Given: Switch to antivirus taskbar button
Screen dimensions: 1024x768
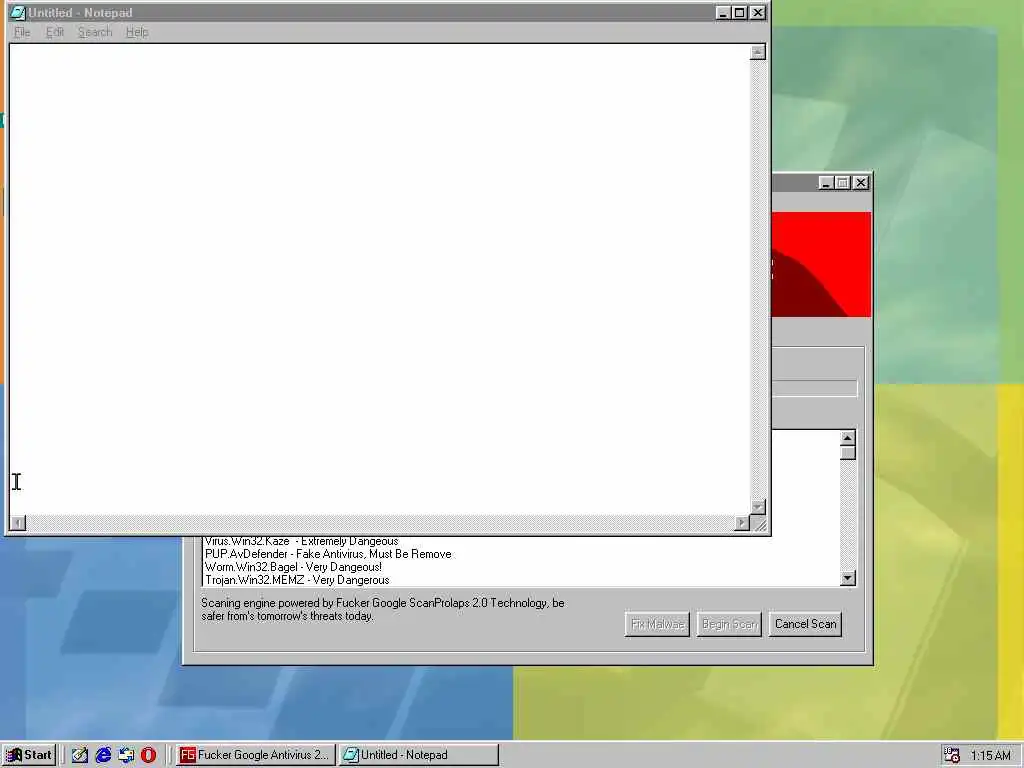Looking at the screenshot, I should 256,755.
